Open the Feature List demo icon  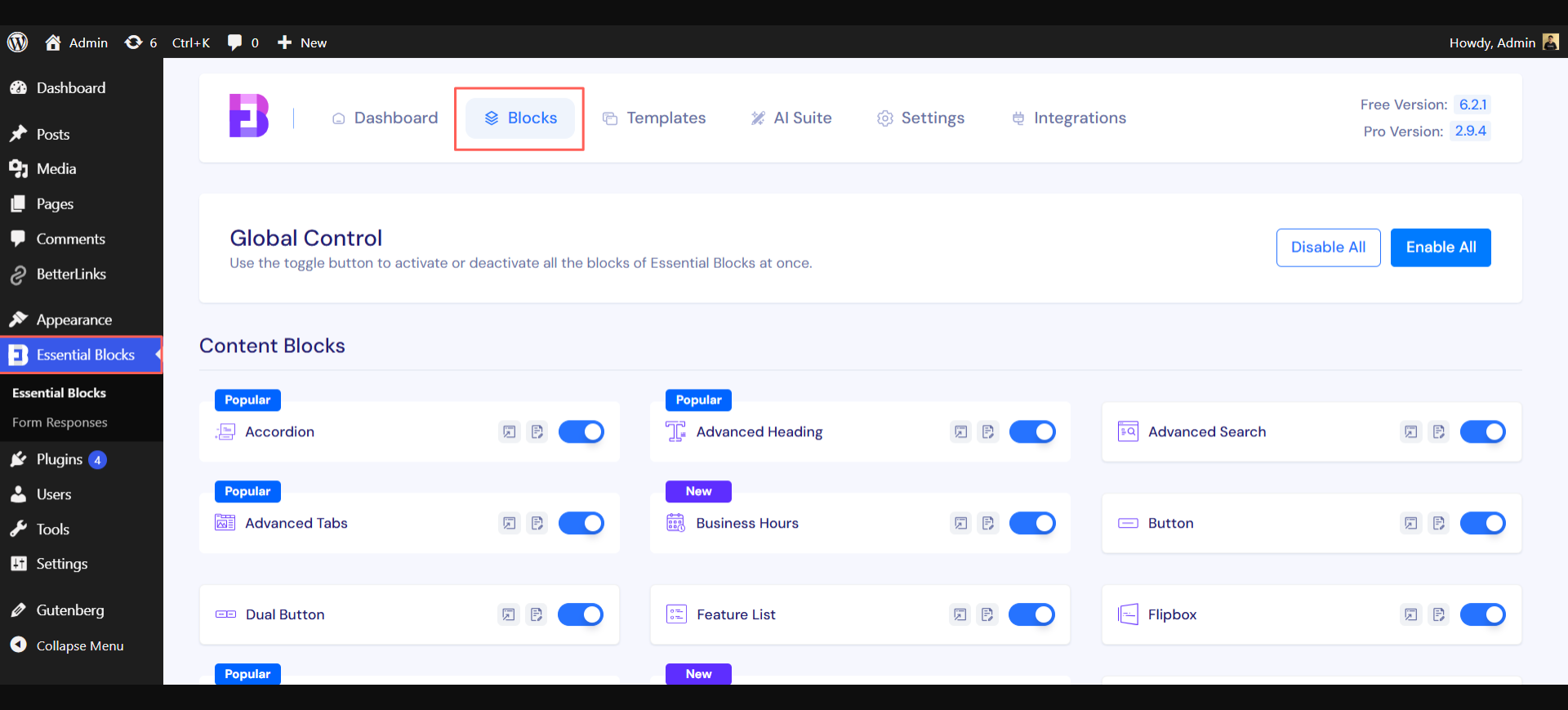point(960,614)
